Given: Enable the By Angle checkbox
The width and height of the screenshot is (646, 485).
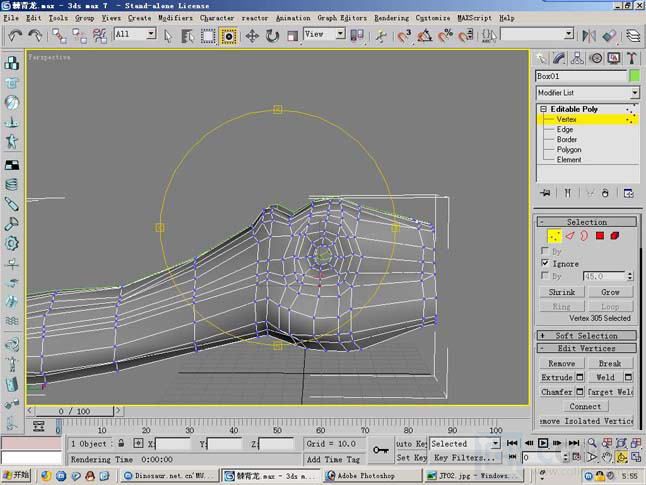Looking at the screenshot, I should click(x=545, y=275).
